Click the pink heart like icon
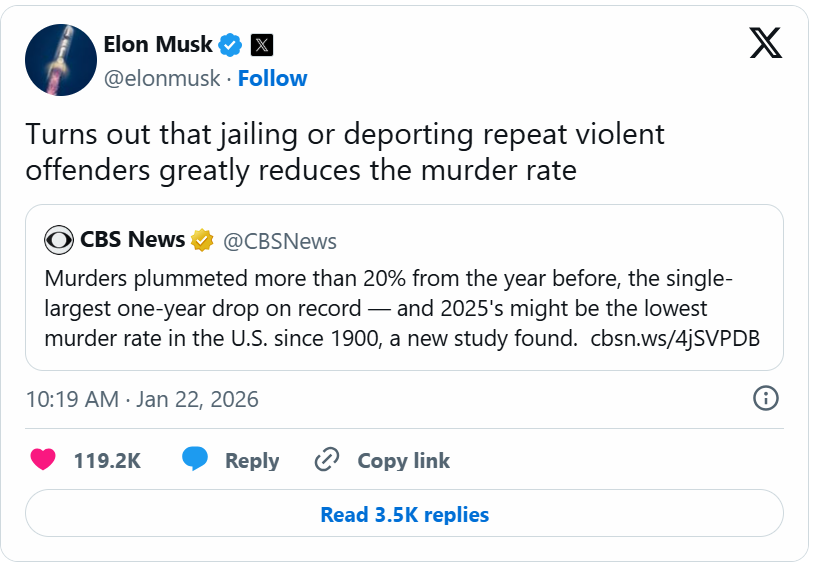Screen dimensions: 823x574 tap(42, 460)
